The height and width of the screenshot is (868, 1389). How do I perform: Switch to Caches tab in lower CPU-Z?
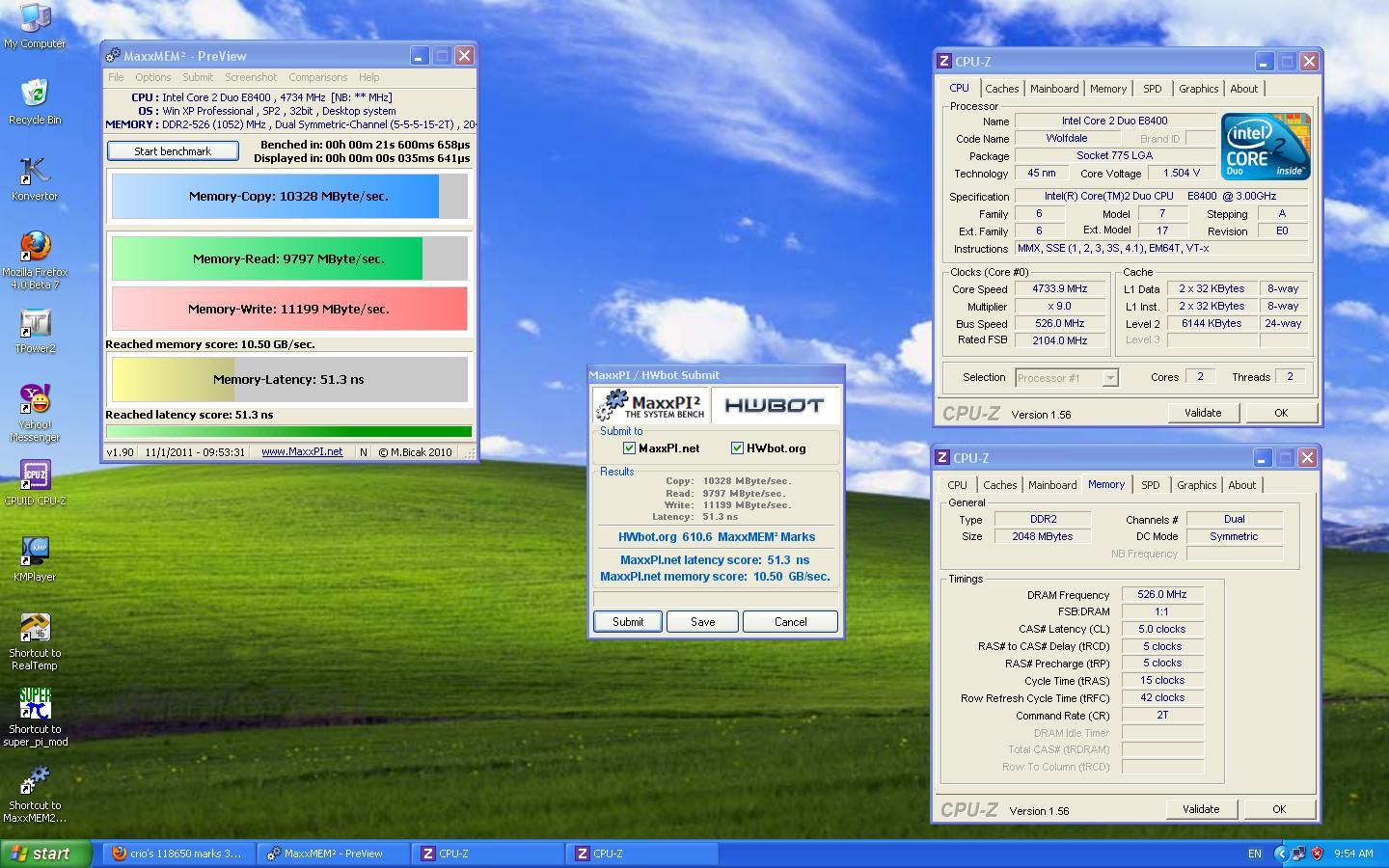[999, 485]
